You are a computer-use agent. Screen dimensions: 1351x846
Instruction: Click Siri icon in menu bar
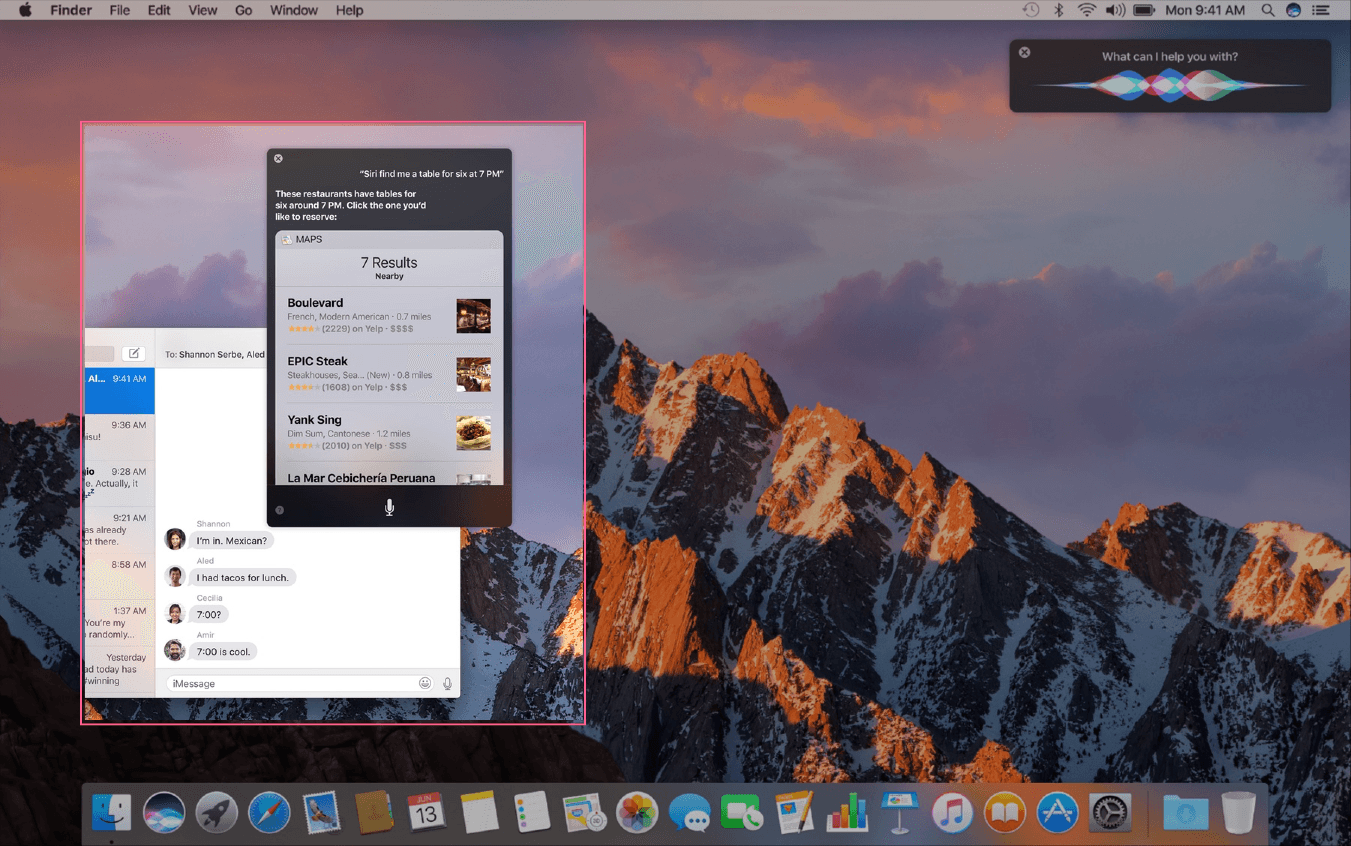[1293, 10]
